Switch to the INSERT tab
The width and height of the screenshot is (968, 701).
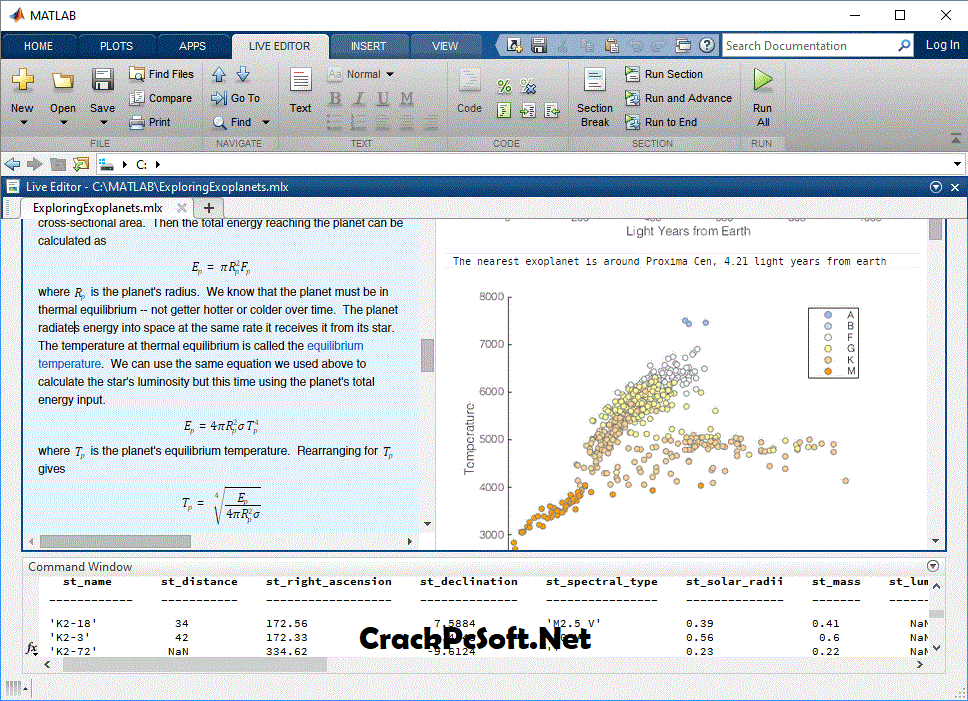(x=368, y=46)
